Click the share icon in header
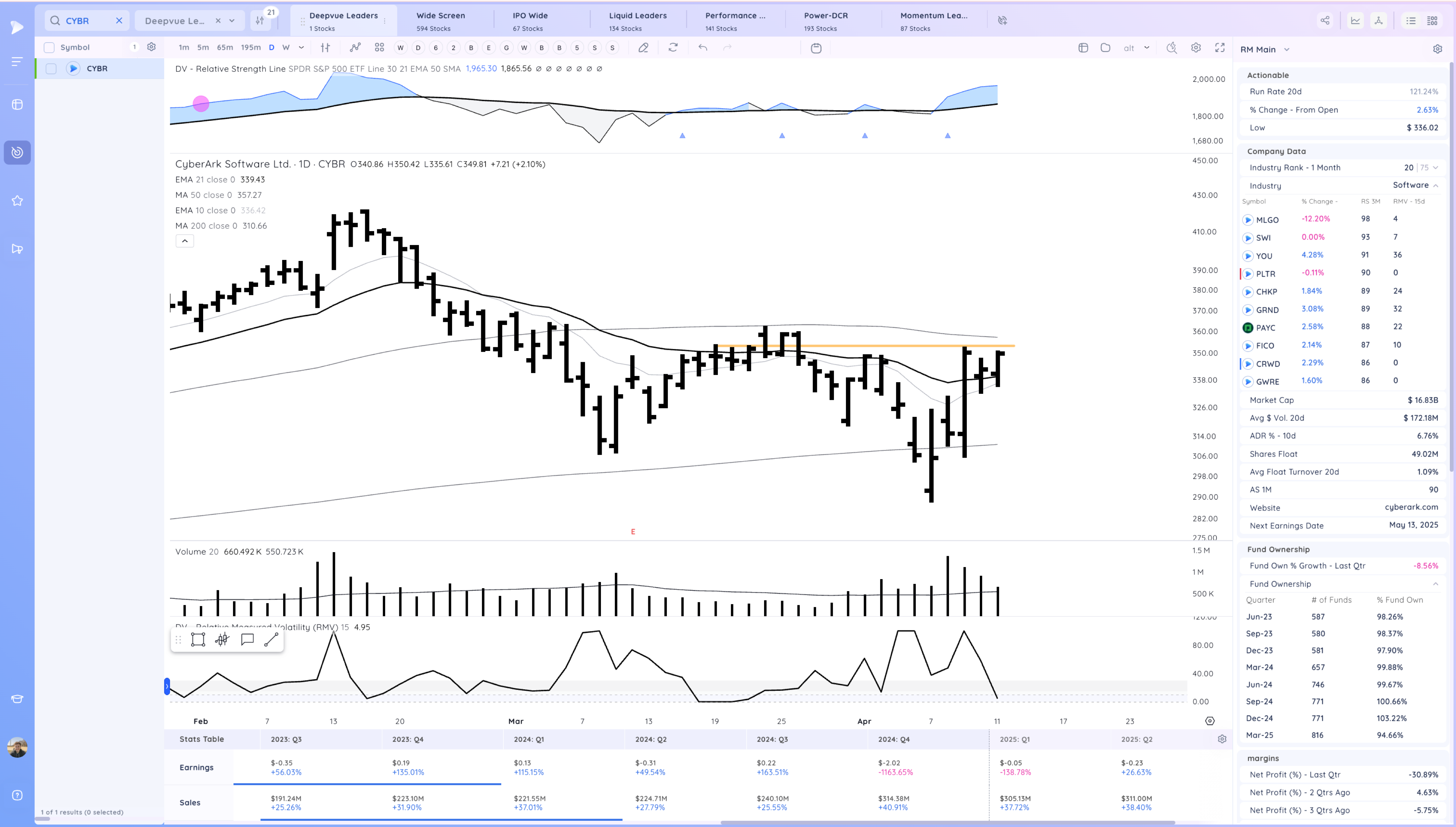The height and width of the screenshot is (827, 1456). click(x=1325, y=20)
